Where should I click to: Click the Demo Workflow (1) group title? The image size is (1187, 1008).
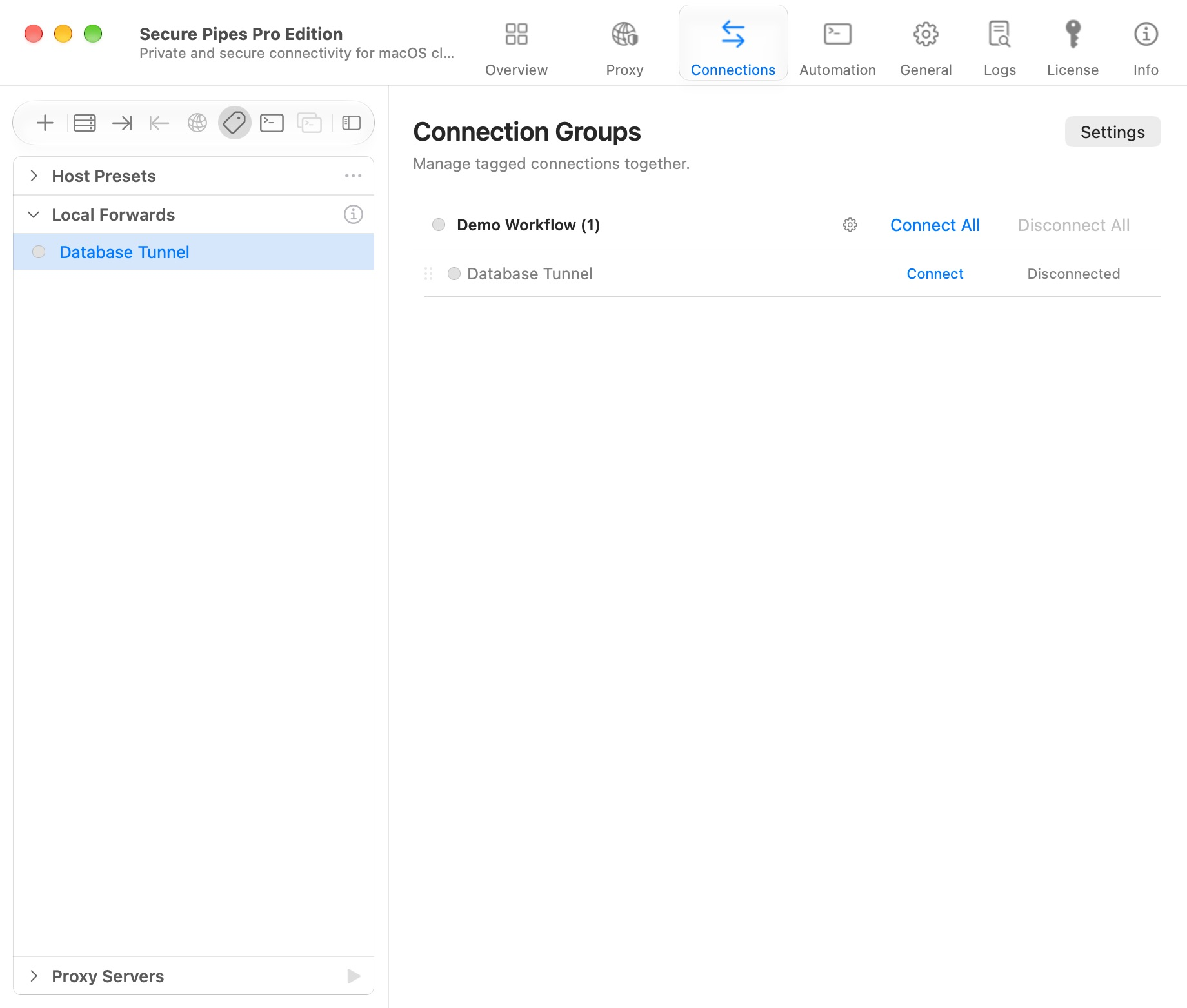click(x=528, y=225)
